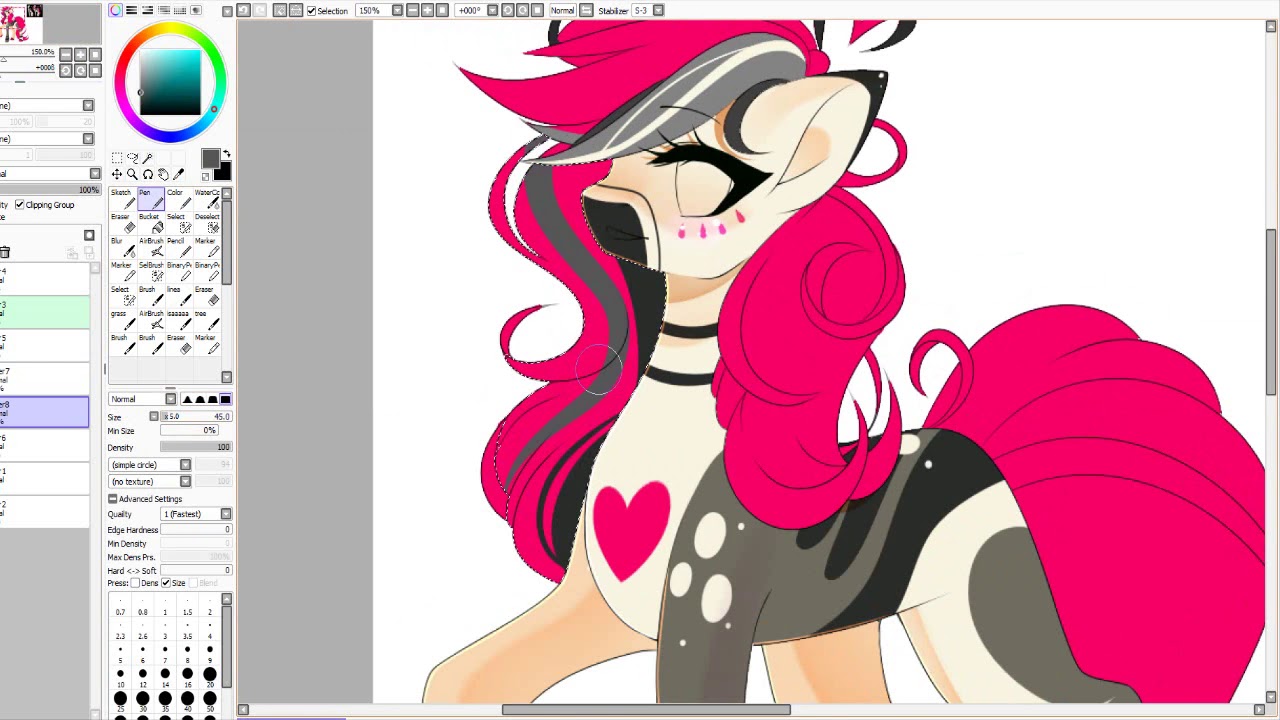This screenshot has width=1280, height=720.
Task: Click the foreground gray color swatch
Action: [211, 158]
